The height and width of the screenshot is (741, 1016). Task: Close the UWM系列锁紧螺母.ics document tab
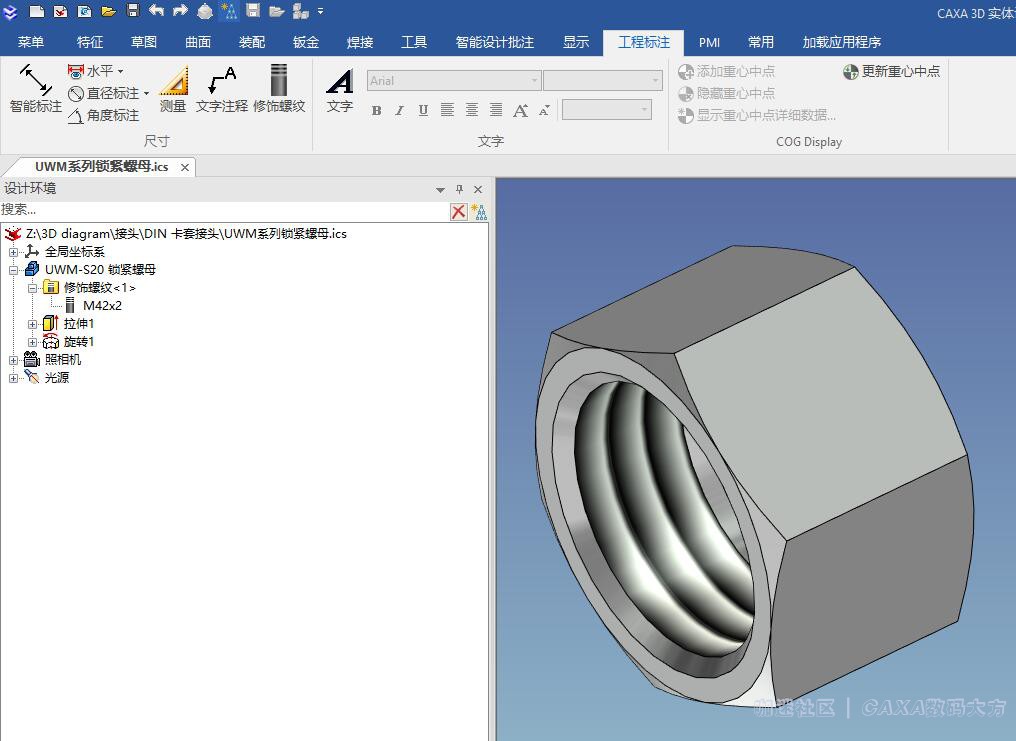pos(185,167)
